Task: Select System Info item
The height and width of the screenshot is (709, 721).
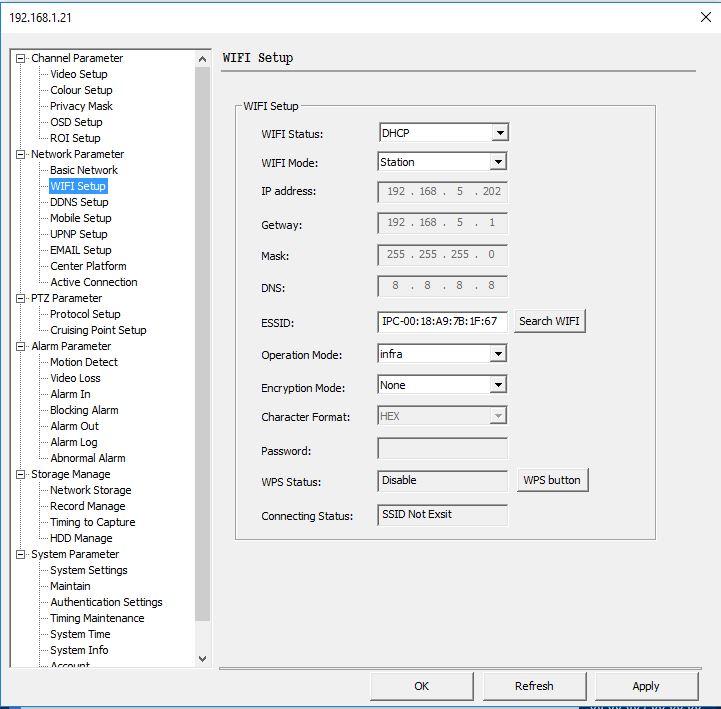Action: click(80, 651)
